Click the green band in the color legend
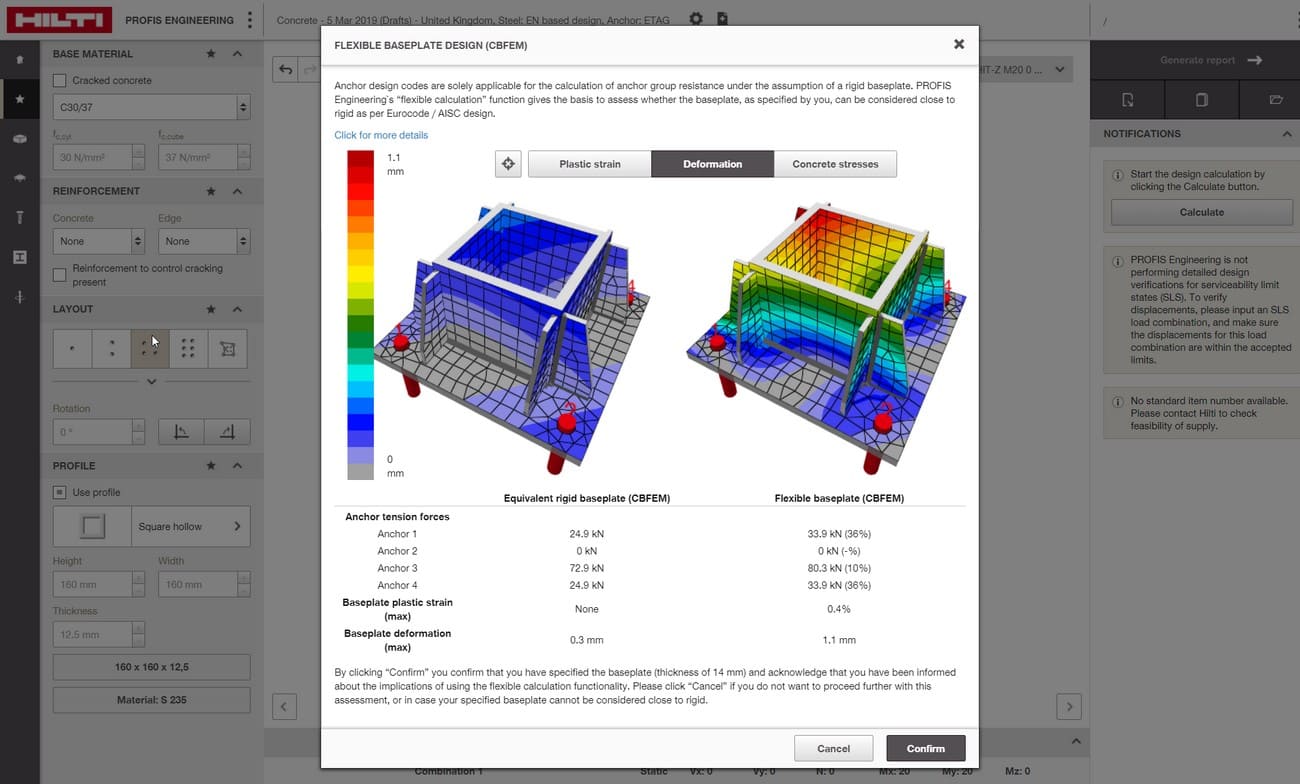Image resolution: width=1300 pixels, height=784 pixels. click(360, 324)
